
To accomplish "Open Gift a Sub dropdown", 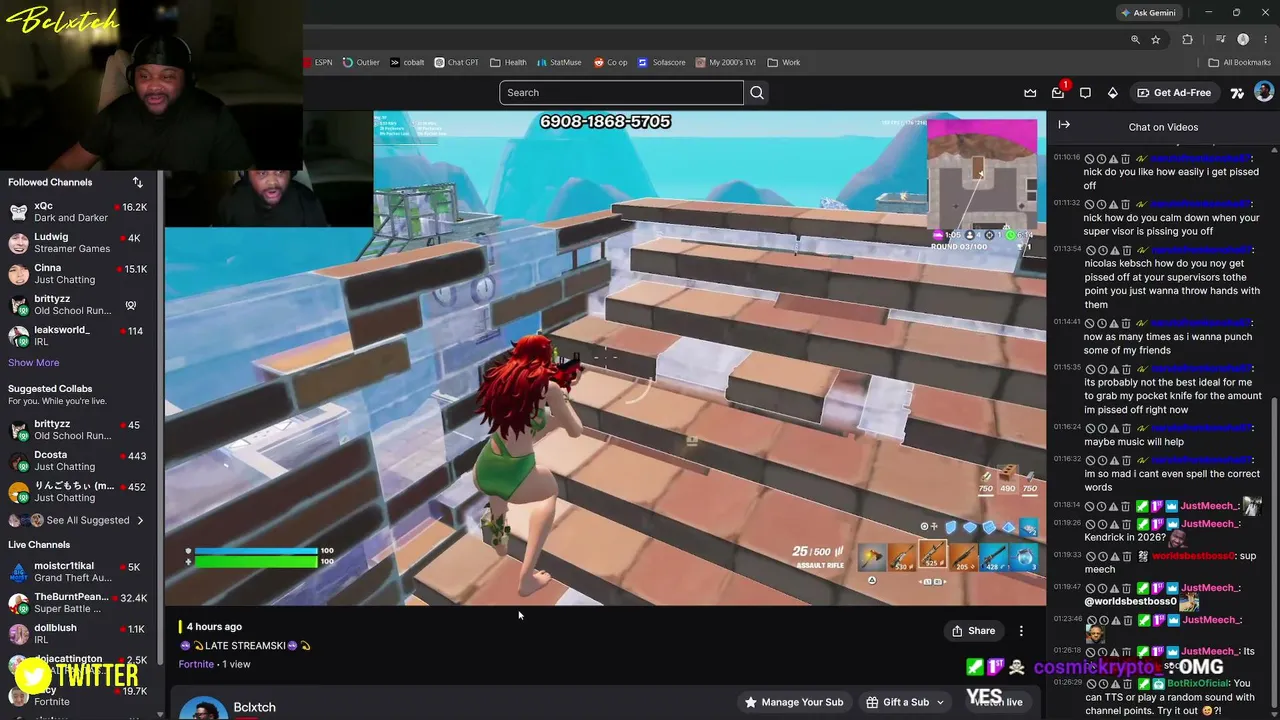I will (905, 702).
